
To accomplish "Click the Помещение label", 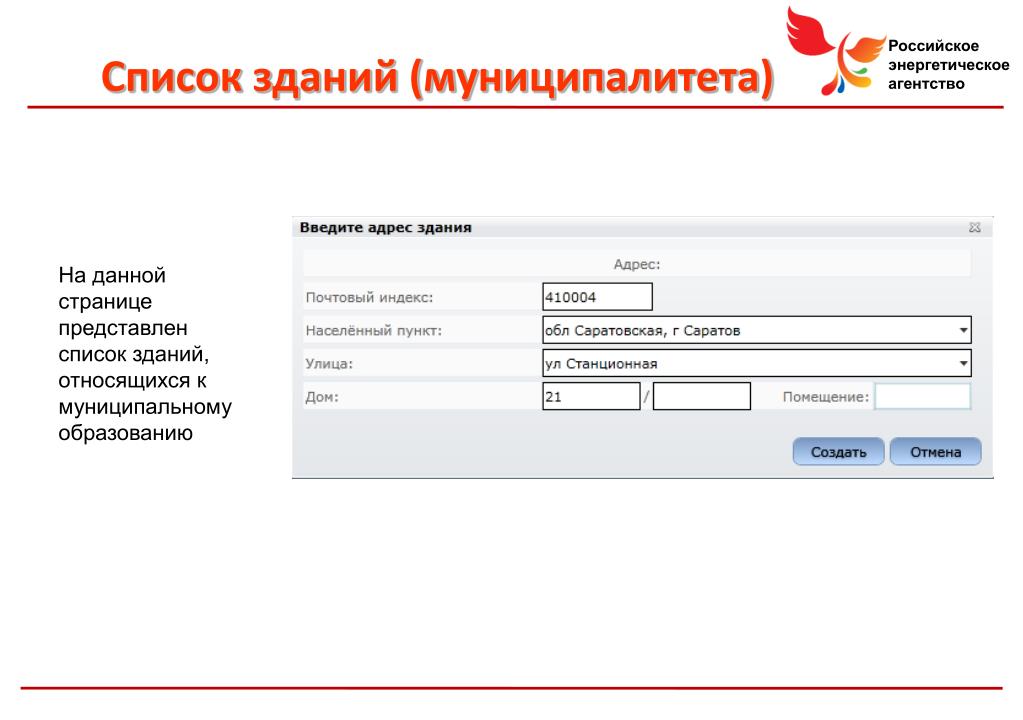I will pyautogui.click(x=826, y=397).
